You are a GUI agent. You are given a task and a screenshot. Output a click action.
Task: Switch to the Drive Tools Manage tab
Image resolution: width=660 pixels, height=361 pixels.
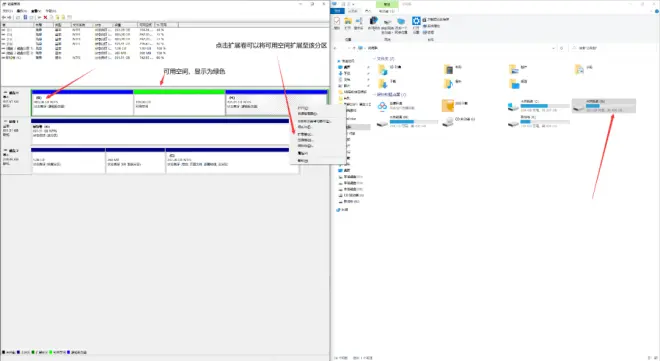pos(387,11)
